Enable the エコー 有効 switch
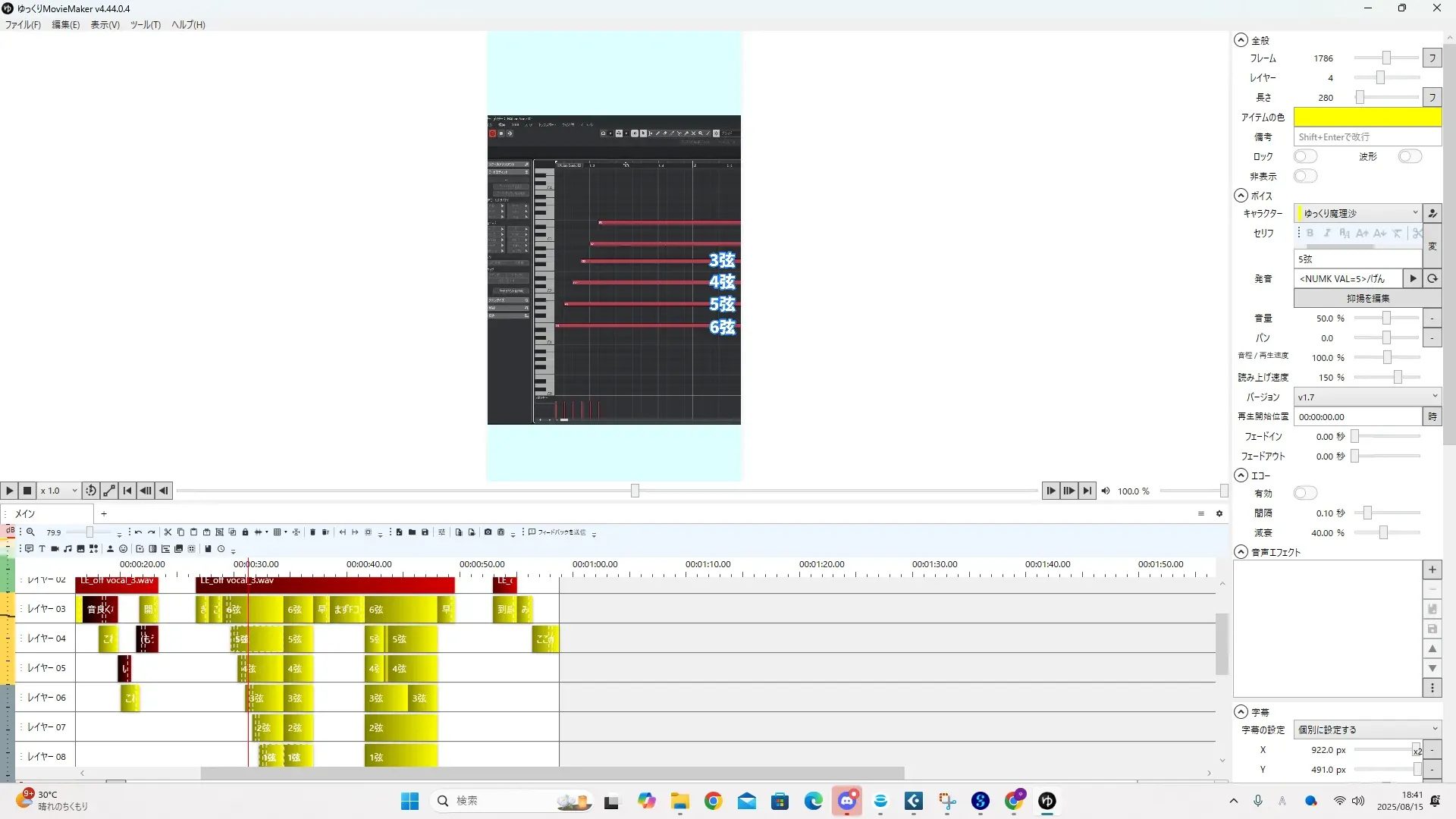 tap(1305, 493)
